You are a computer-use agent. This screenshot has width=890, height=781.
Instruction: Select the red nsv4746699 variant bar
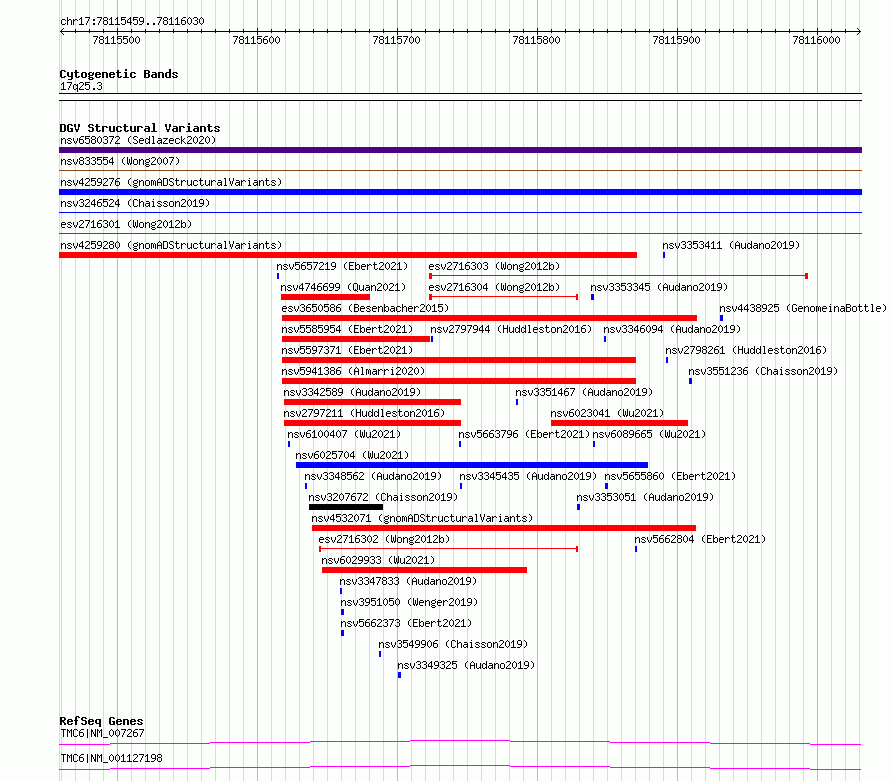(325, 297)
